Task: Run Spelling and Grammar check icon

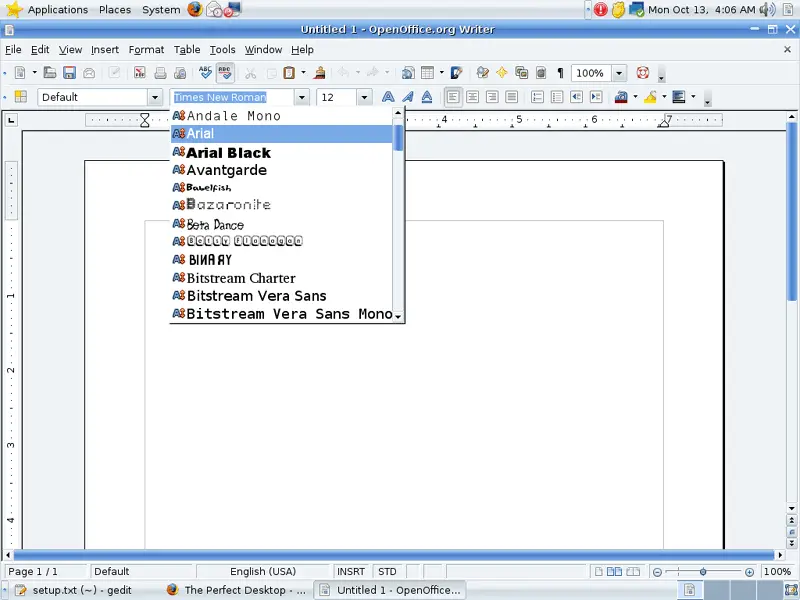Action: point(205,73)
